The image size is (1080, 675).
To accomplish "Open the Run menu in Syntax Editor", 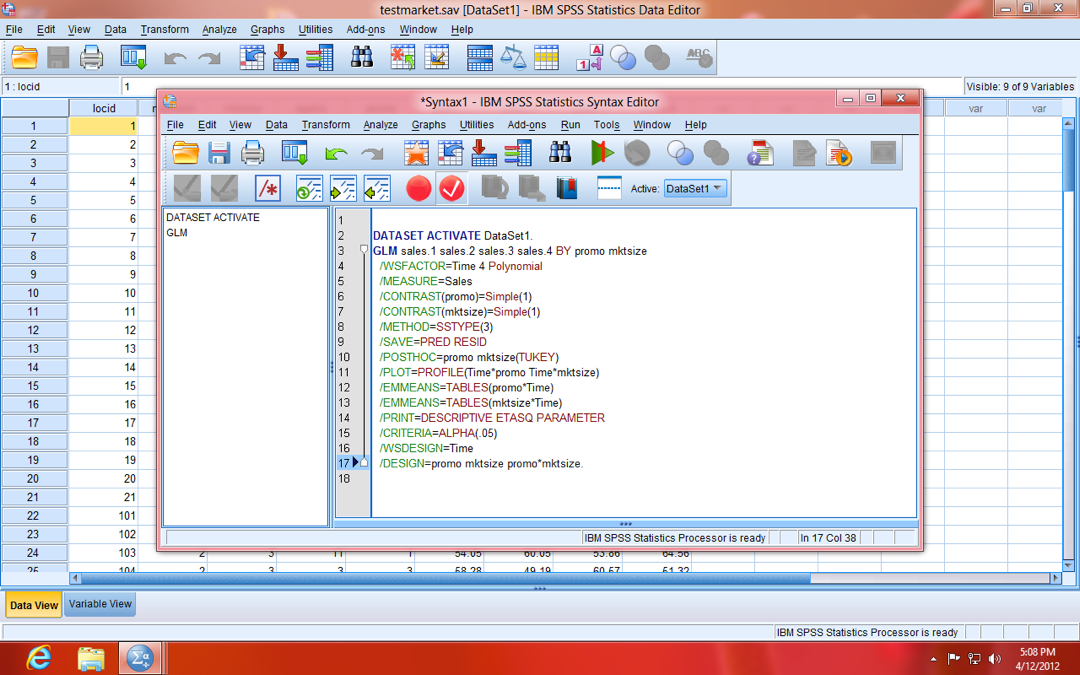I will pyautogui.click(x=570, y=125).
